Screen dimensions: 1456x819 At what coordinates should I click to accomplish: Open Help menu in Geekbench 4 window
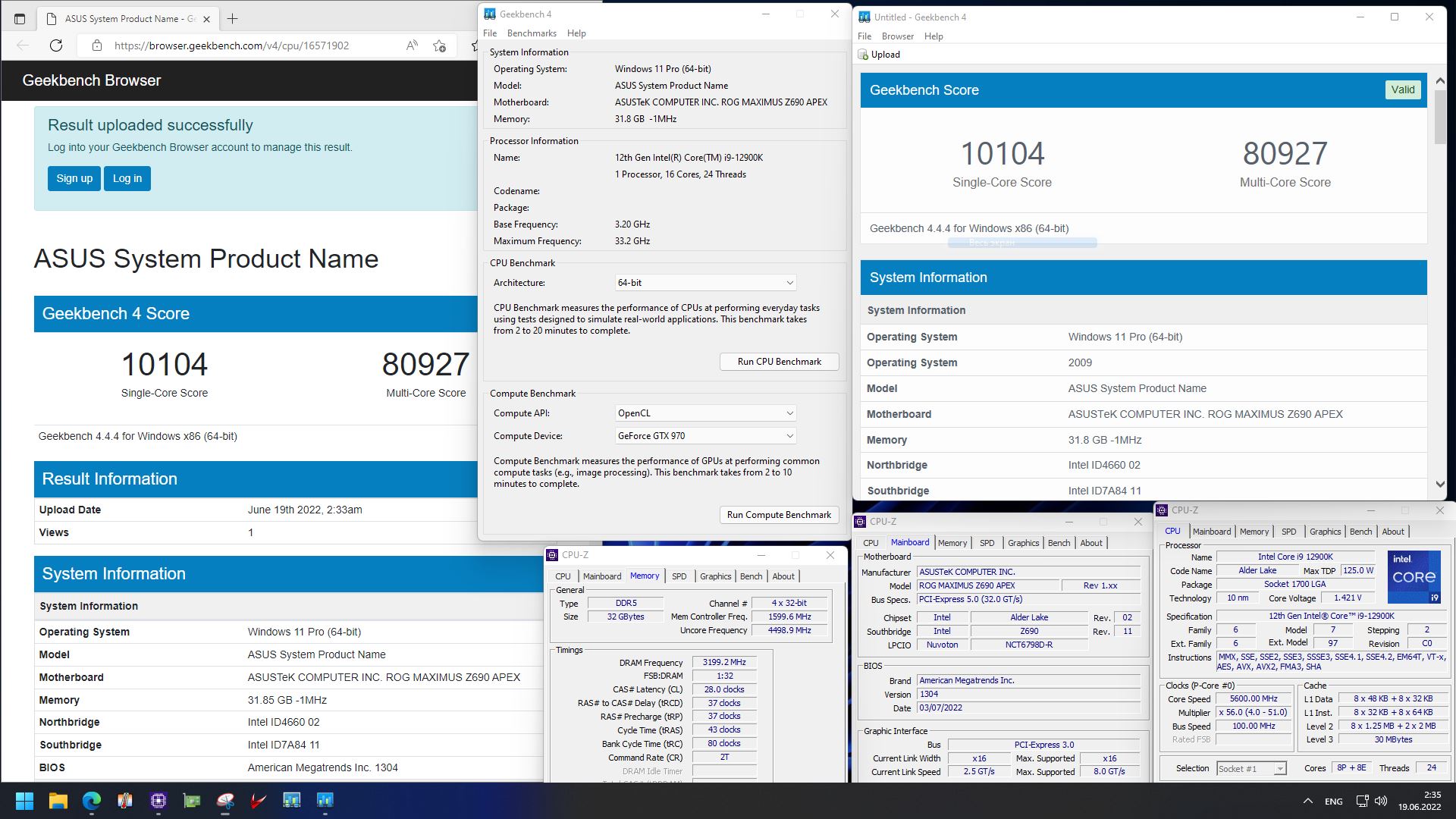576,33
